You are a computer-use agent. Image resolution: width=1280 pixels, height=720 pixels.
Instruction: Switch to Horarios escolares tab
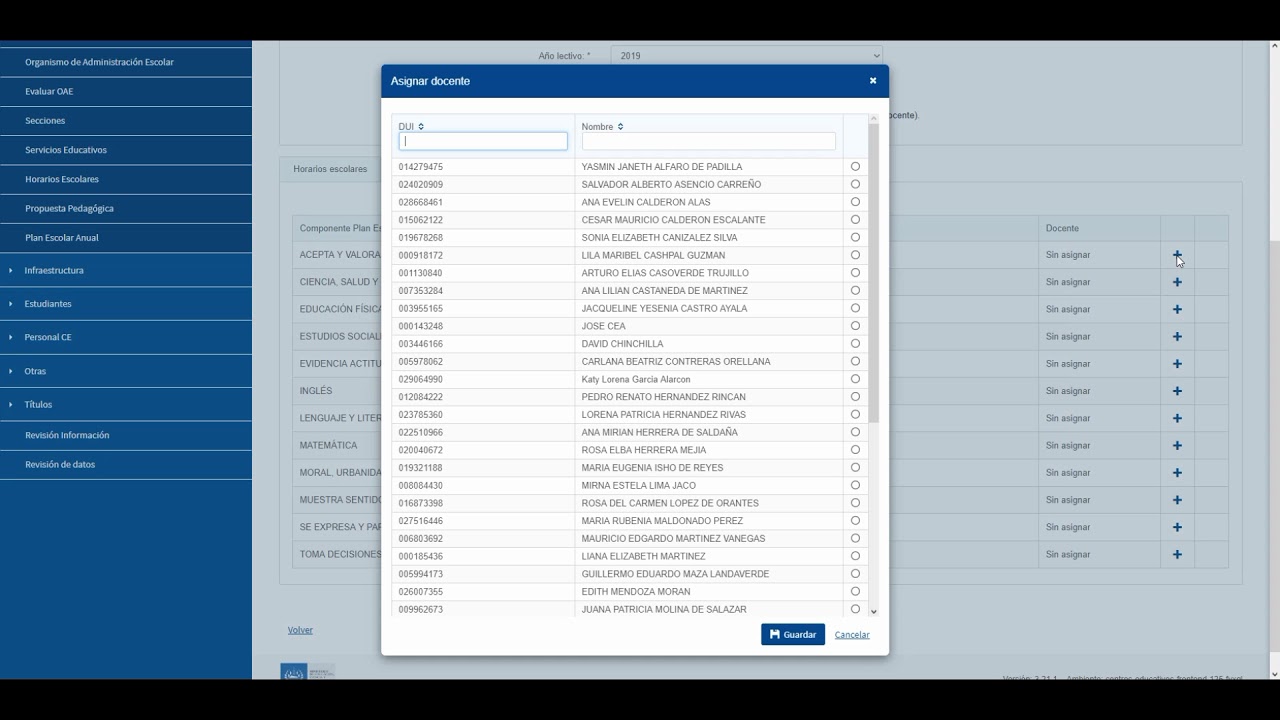click(x=330, y=169)
